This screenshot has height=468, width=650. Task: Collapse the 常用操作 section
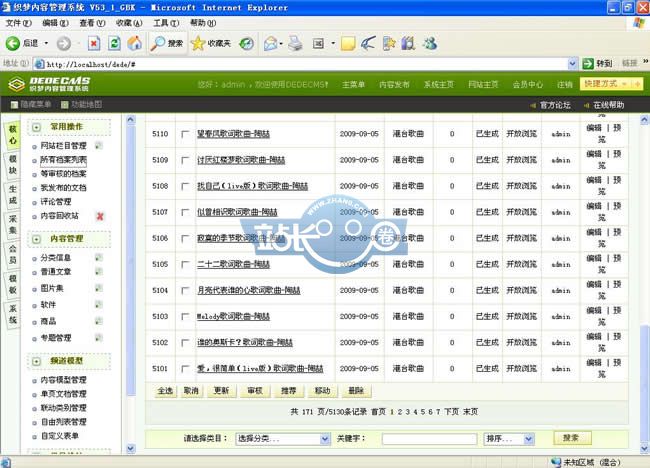(36, 127)
